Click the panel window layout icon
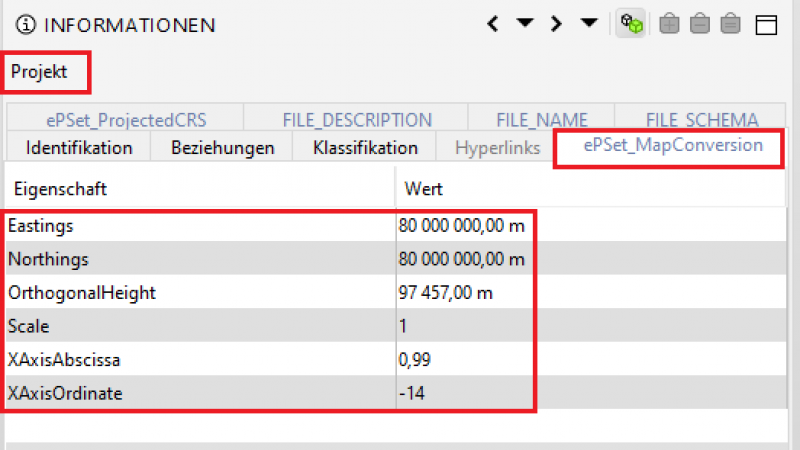Viewport: 800px width, 450px height. 766,25
